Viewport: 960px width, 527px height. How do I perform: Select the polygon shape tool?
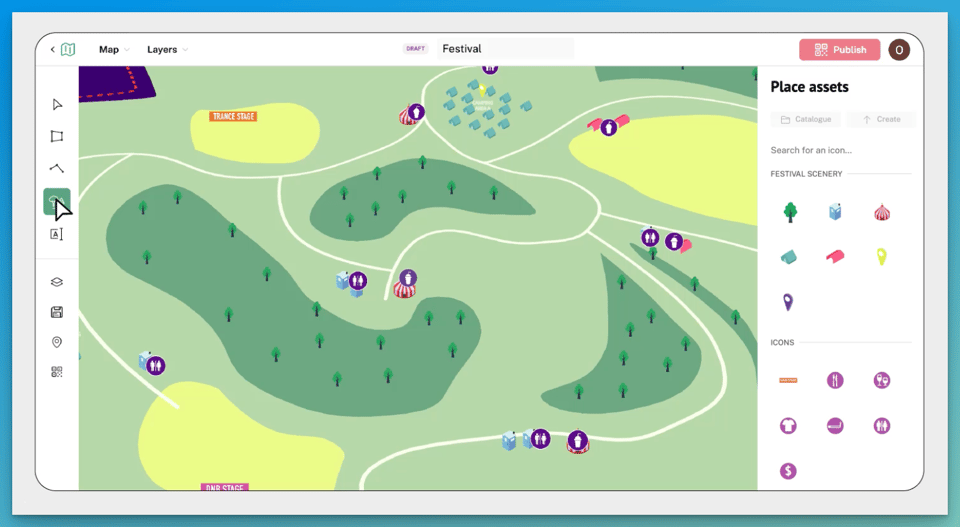[57, 137]
